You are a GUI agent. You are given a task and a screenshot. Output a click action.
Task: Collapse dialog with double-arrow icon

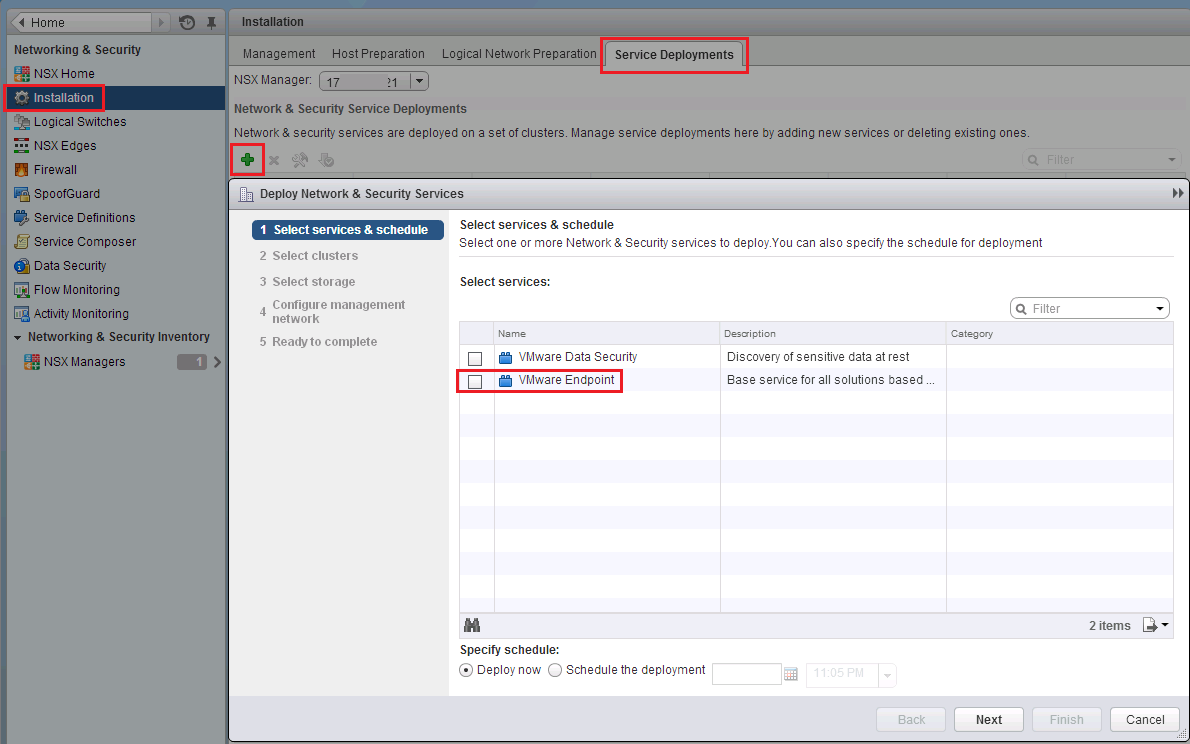[1178, 194]
